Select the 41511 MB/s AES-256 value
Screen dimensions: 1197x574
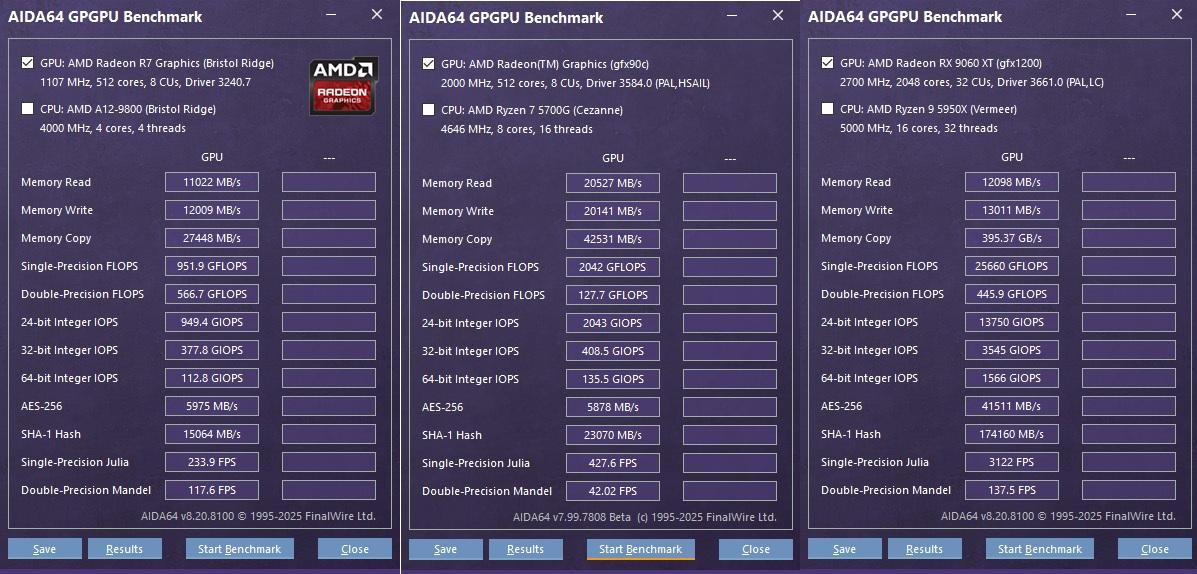tap(1011, 406)
